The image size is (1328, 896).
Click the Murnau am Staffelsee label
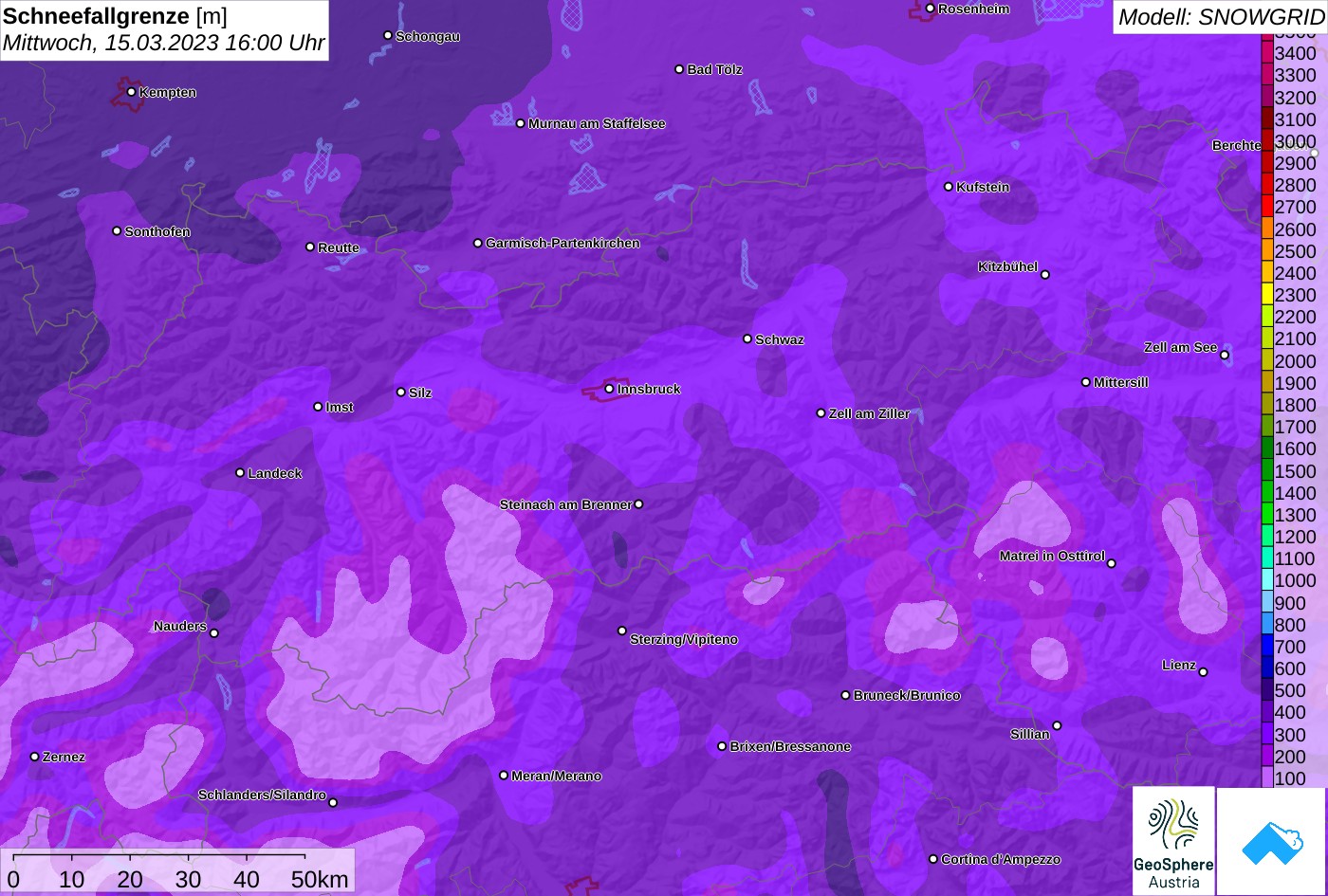click(597, 123)
